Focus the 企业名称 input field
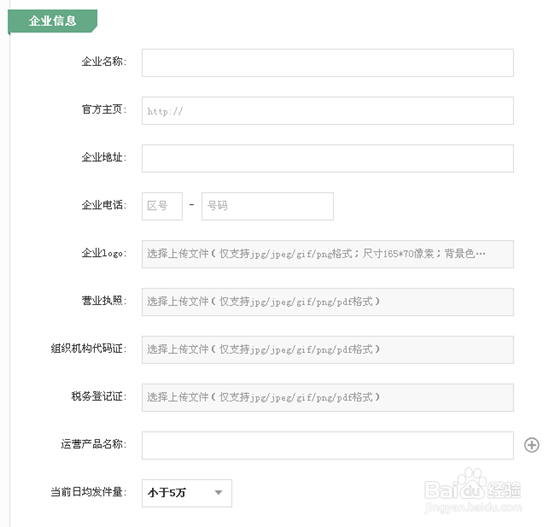 pos(328,63)
